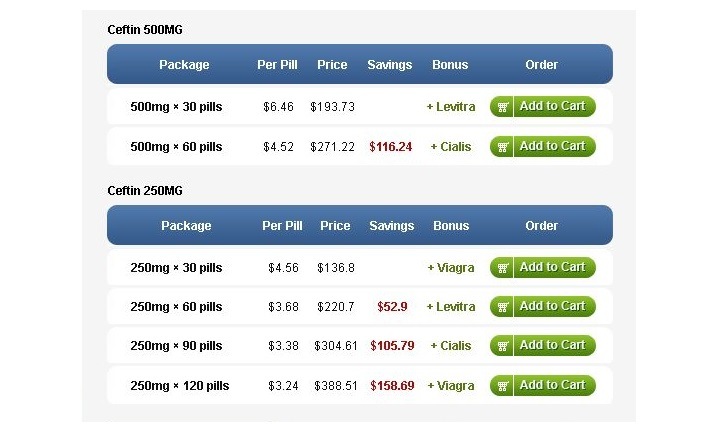
Task: Click cart icon for 250mg × 90 pills
Action: coord(502,346)
